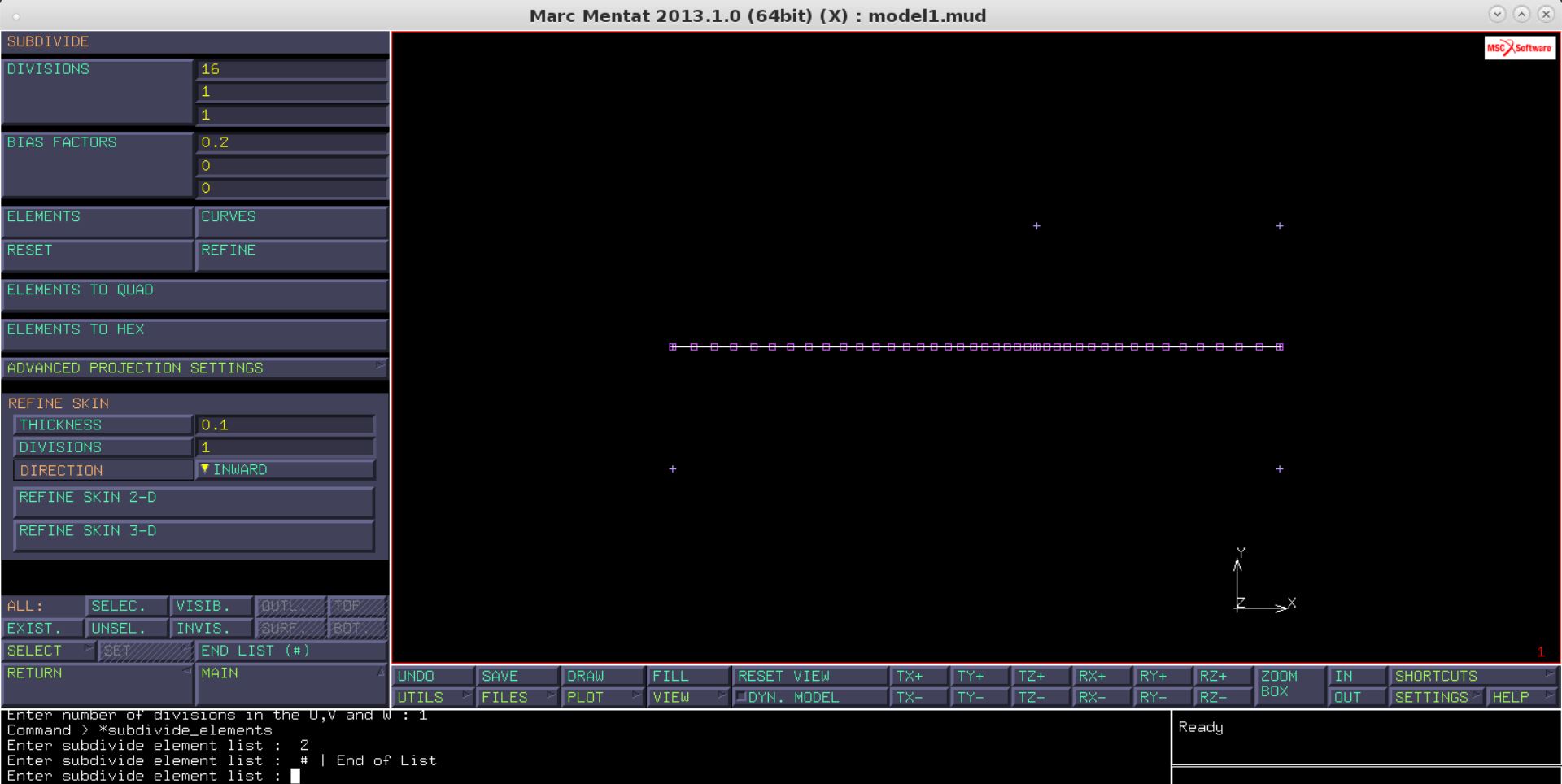Image resolution: width=1562 pixels, height=784 pixels.
Task: Click TZ+ view translation
Action: (1041, 676)
